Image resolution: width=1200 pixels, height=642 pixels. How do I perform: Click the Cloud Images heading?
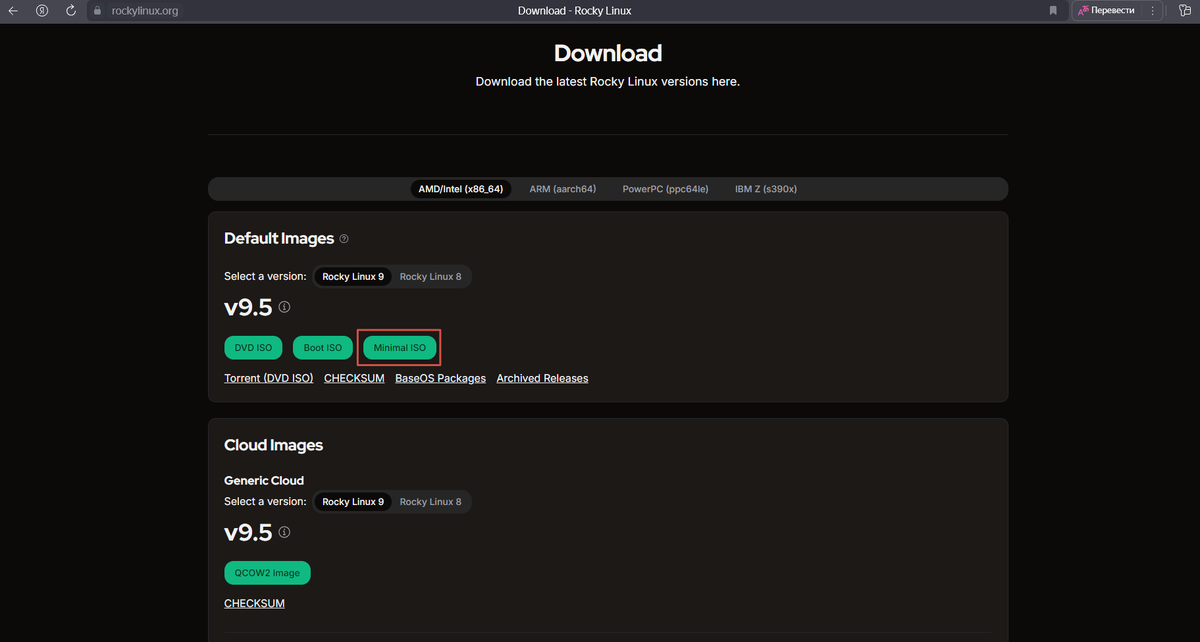coord(274,445)
